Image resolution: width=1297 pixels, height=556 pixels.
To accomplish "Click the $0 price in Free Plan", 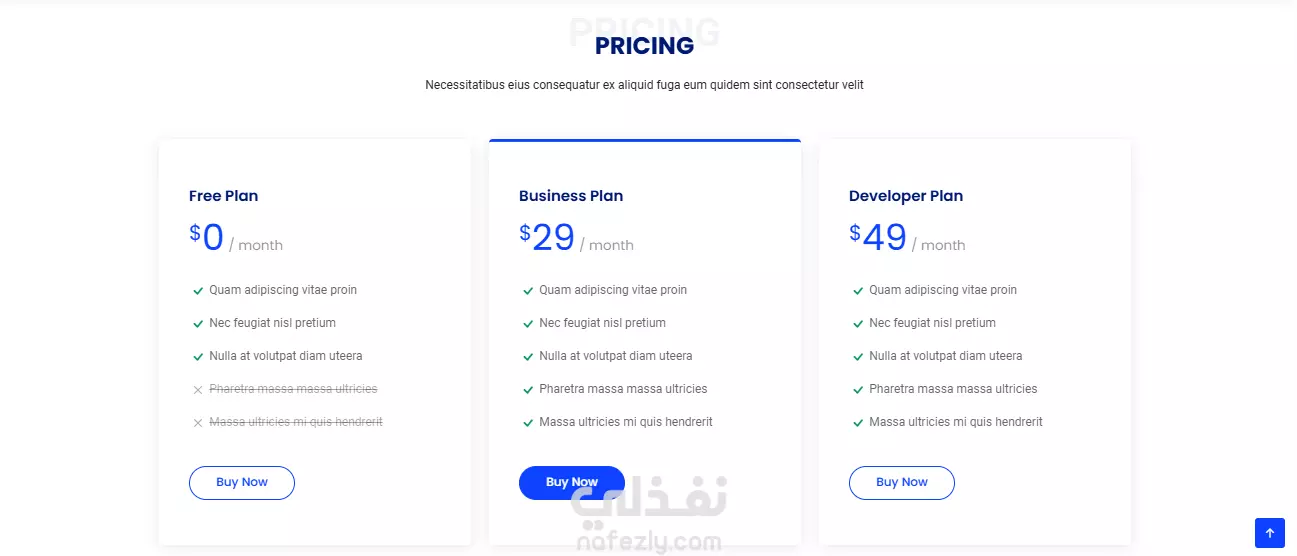I will coord(207,238).
